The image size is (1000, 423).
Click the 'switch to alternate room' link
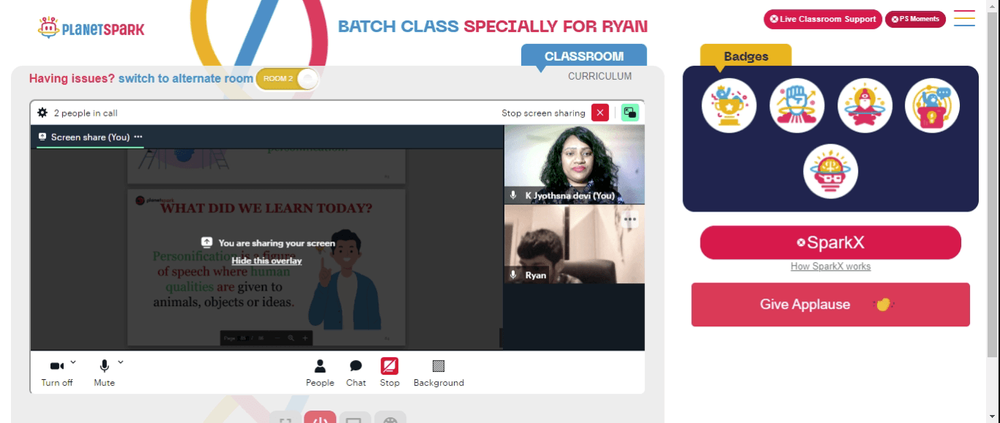click(x=186, y=78)
